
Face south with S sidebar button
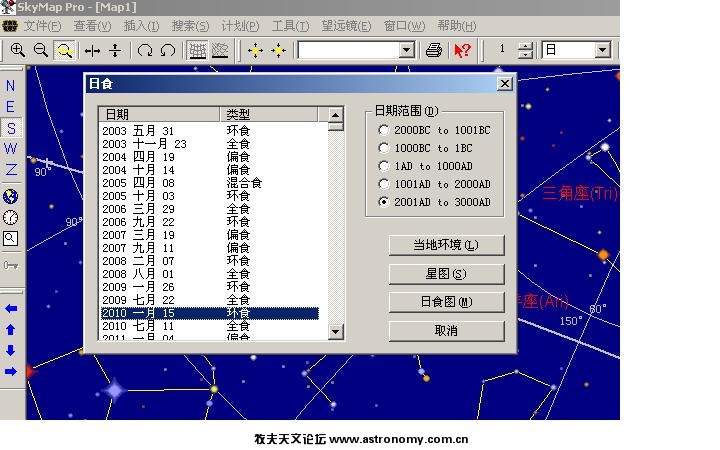[11, 128]
